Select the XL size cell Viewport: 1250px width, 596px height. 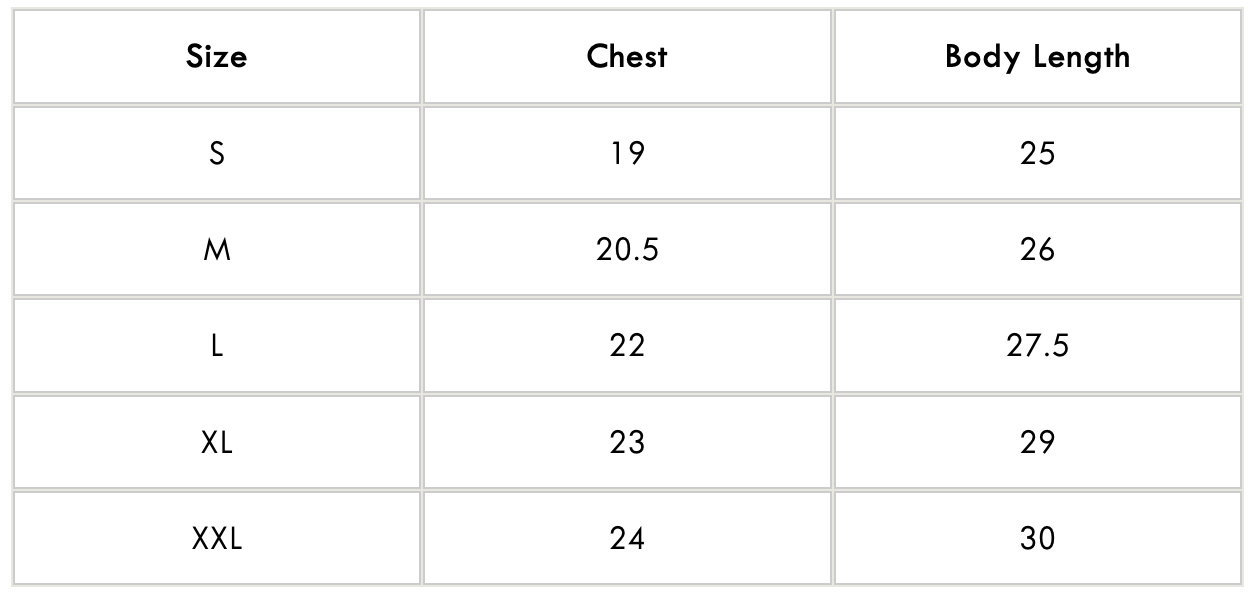click(x=216, y=442)
